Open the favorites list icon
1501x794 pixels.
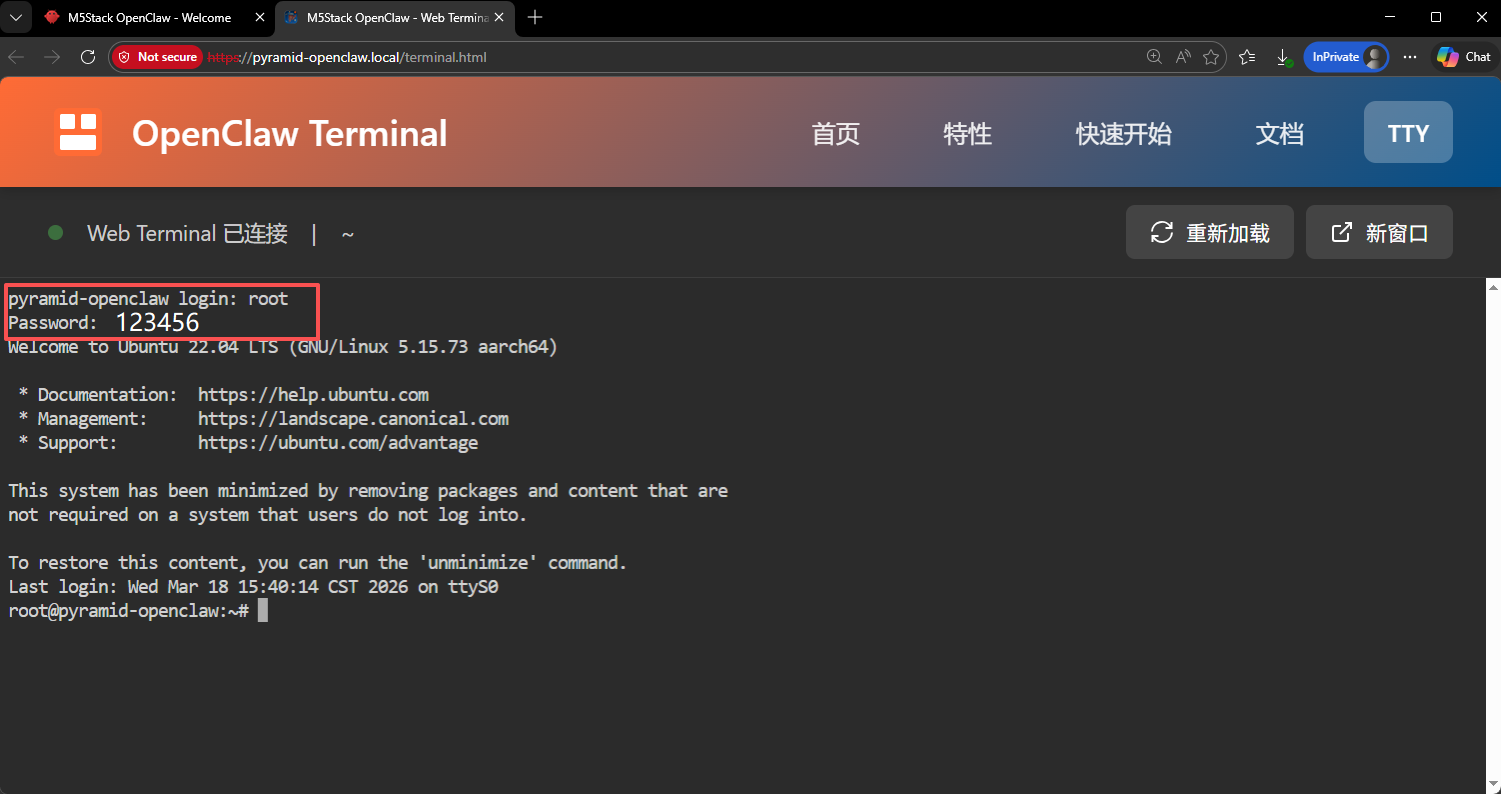[1247, 57]
